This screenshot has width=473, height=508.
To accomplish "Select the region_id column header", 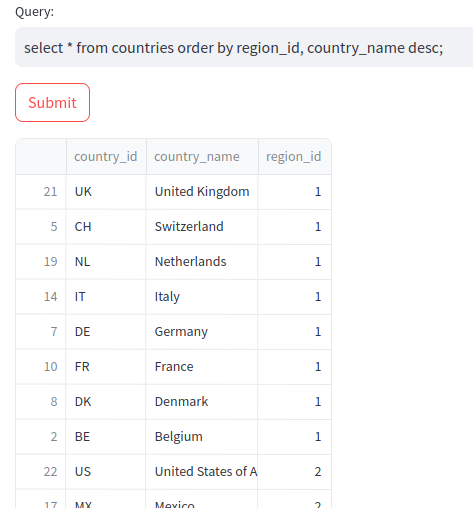I will pyautogui.click(x=295, y=156).
